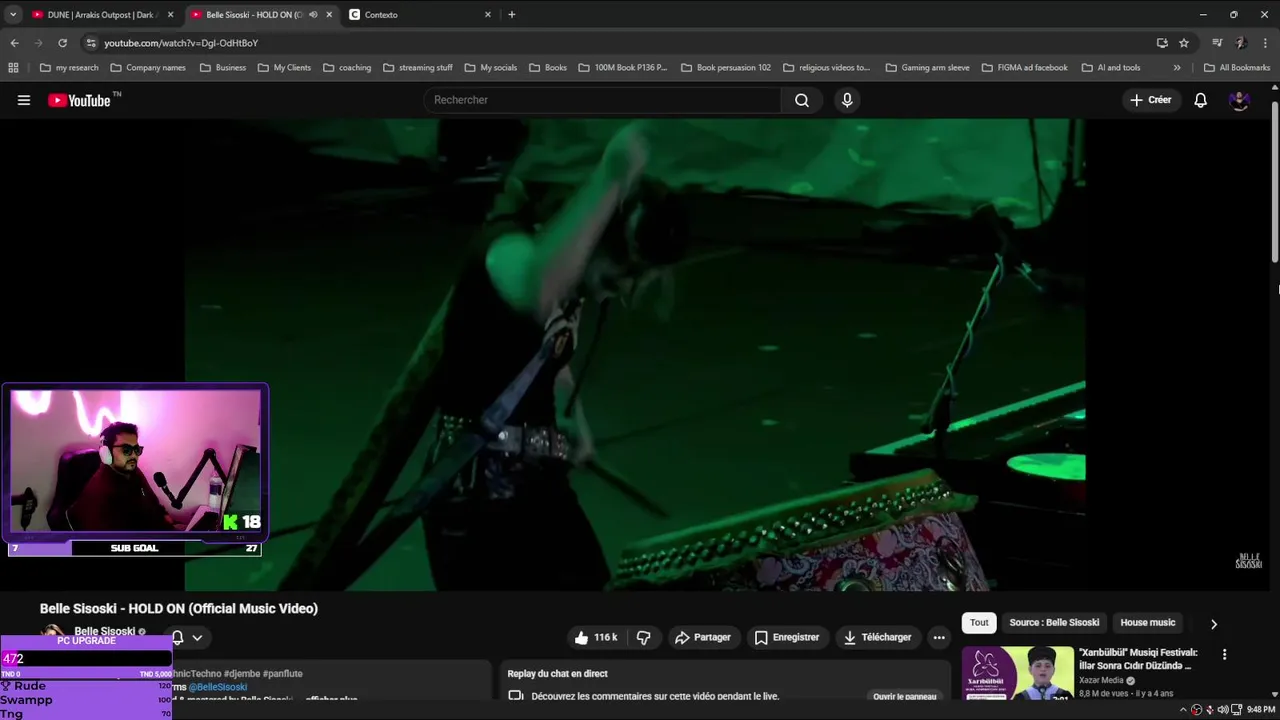
Task: Click the Créer button
Action: 1150,100
